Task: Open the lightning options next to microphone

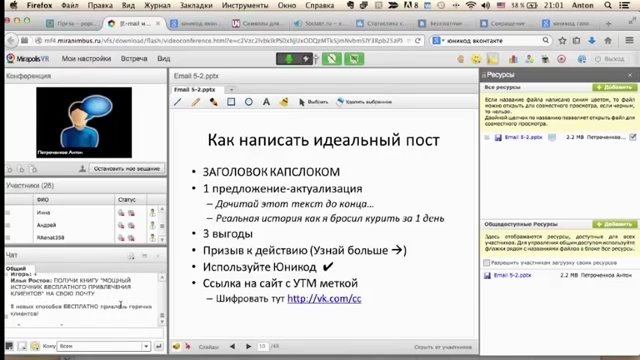Action: coord(306,59)
